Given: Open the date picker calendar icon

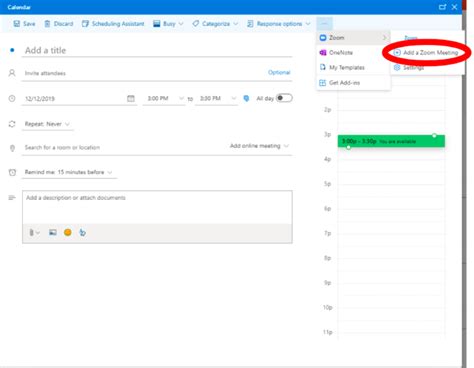Looking at the screenshot, I should tap(131, 98).
